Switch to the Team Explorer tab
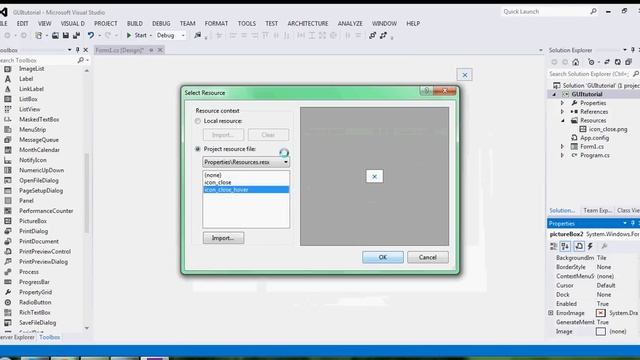640x360 pixels. (597, 210)
